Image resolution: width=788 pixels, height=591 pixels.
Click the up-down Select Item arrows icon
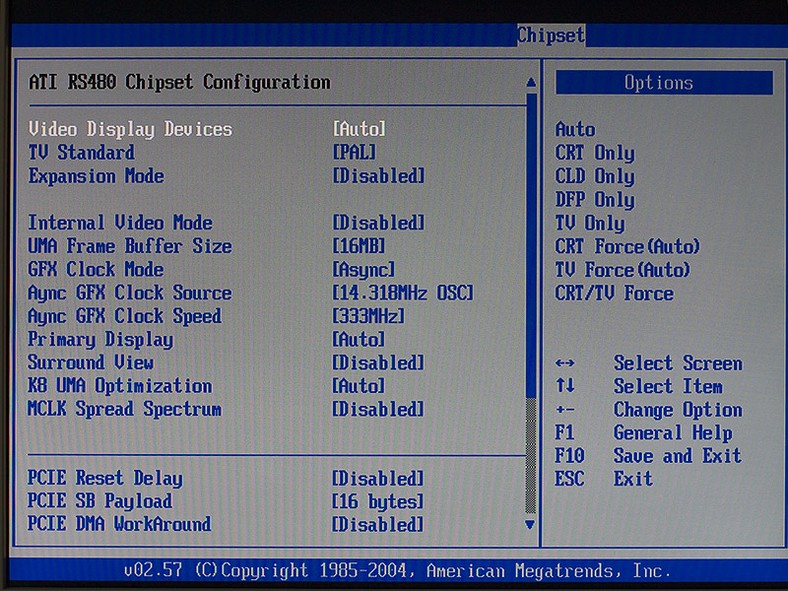pyautogui.click(x=565, y=386)
